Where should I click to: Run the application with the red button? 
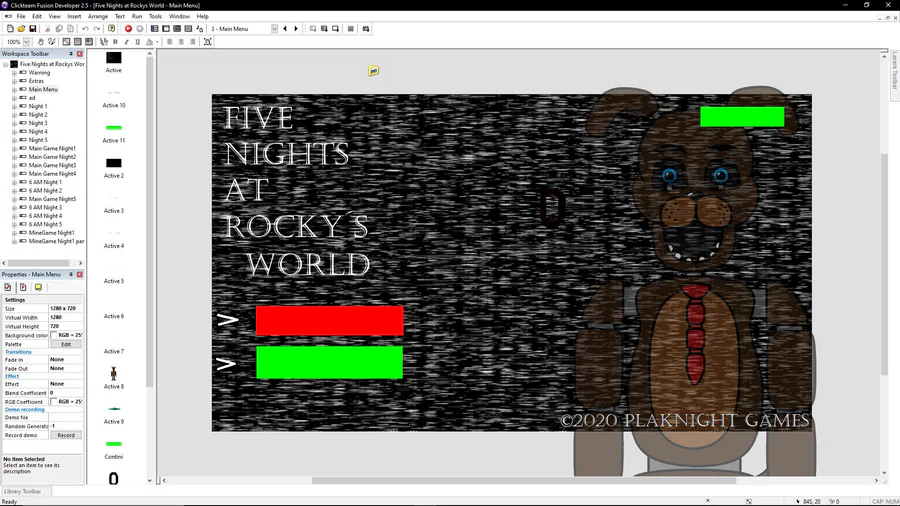pos(128,29)
